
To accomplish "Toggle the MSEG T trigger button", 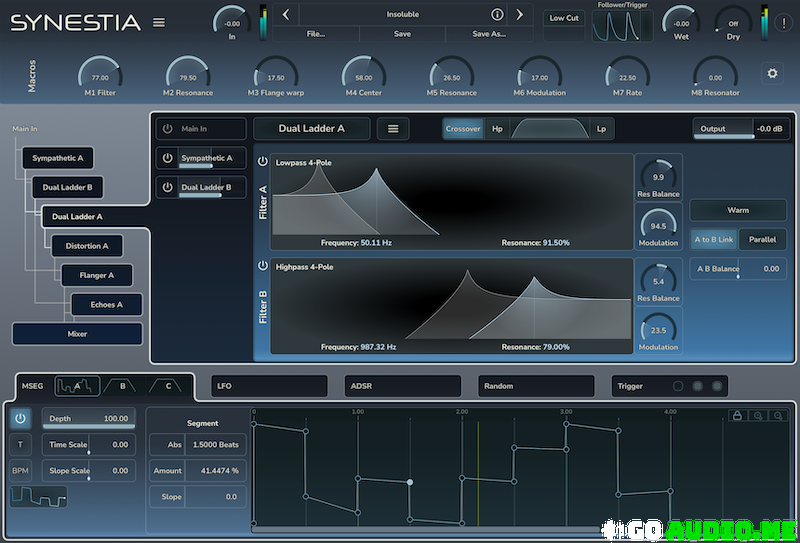I will point(20,445).
